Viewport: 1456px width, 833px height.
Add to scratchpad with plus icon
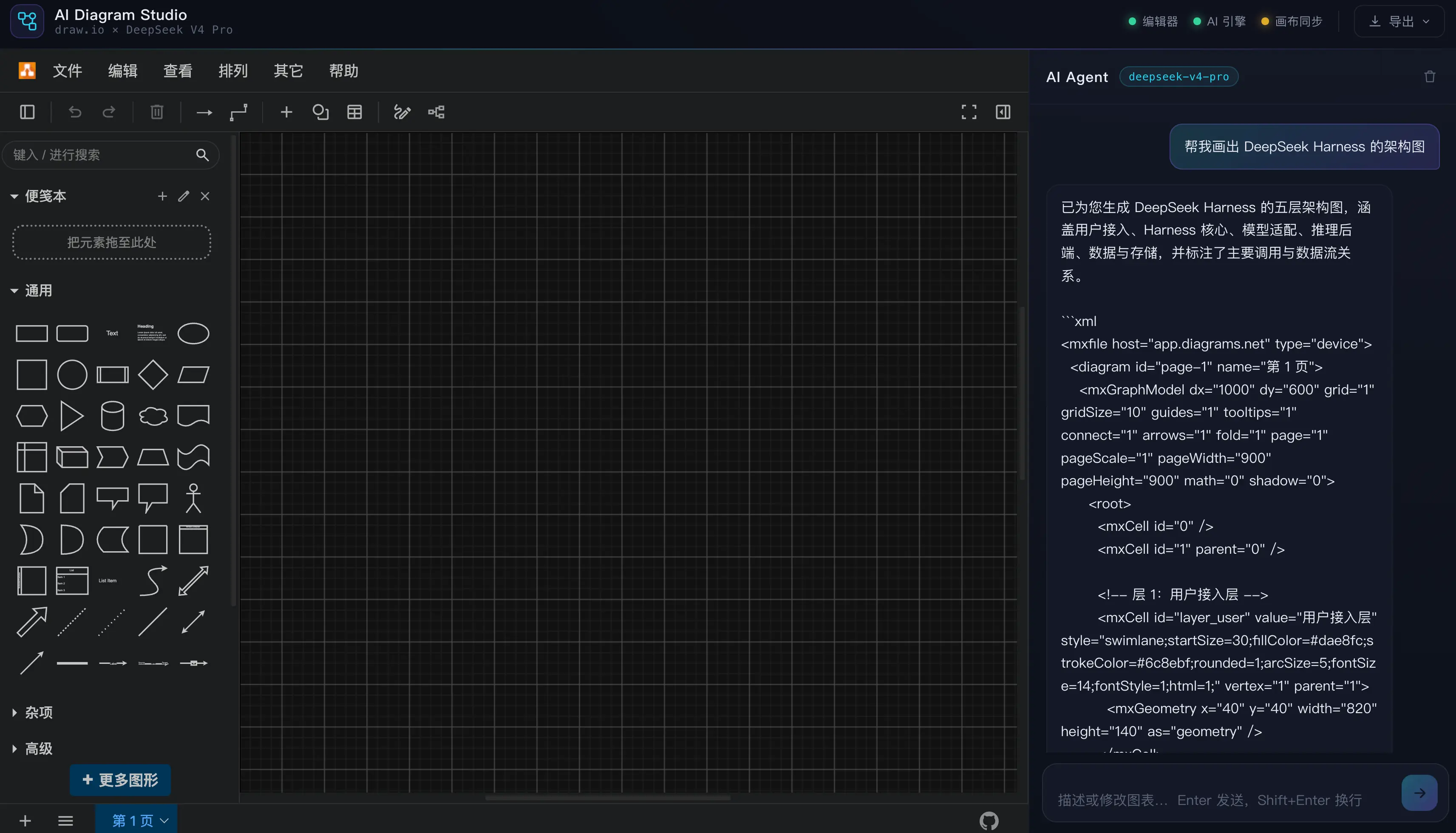pyautogui.click(x=162, y=196)
